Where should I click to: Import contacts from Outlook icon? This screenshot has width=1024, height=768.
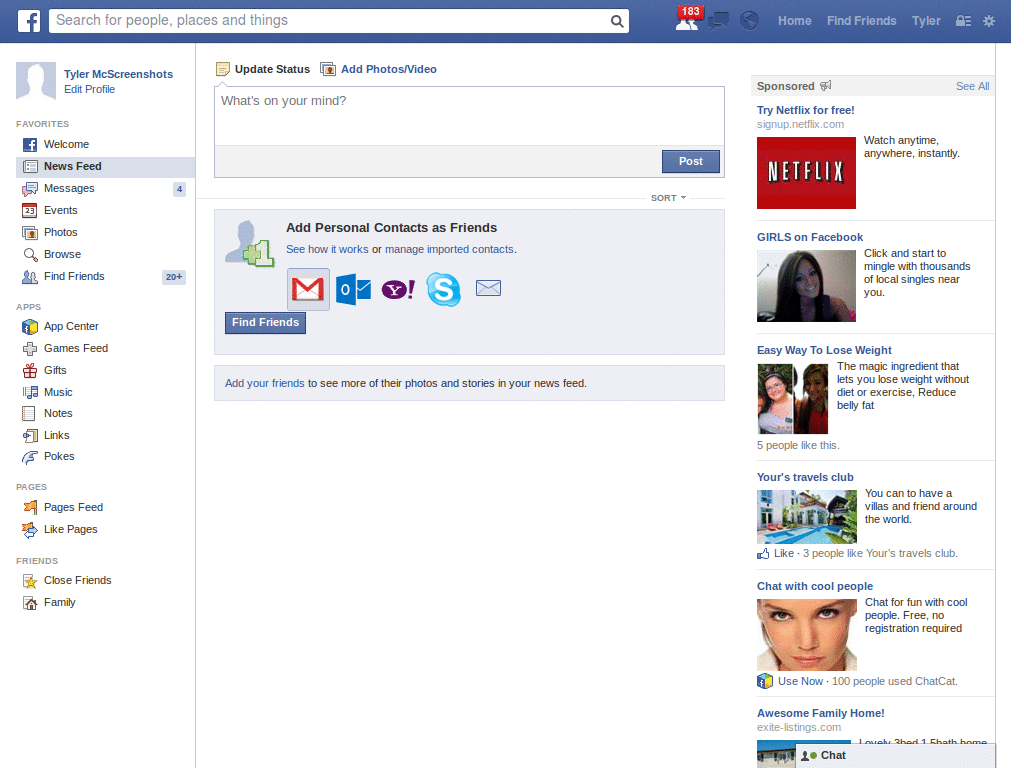coord(353,289)
